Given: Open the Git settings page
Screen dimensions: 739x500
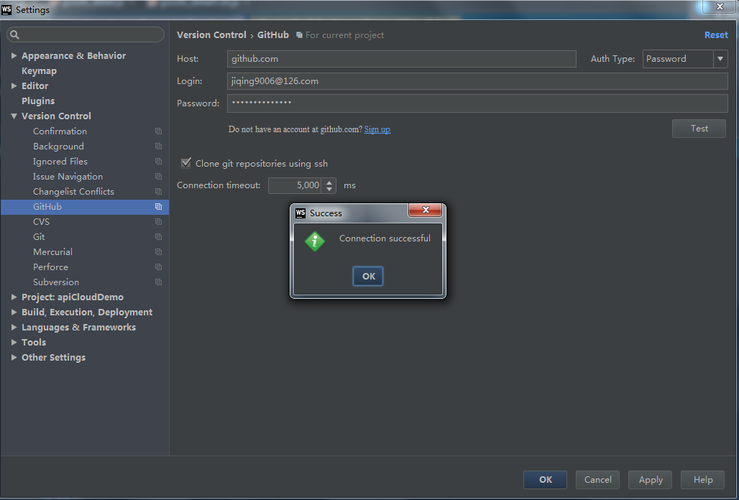Looking at the screenshot, I should click(39, 237).
